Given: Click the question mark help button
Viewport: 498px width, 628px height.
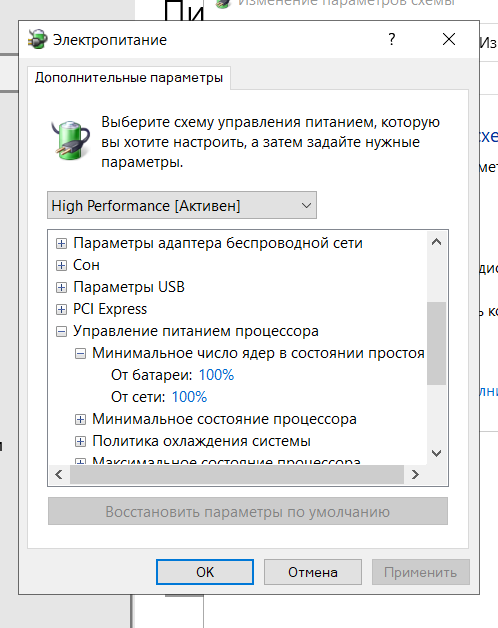Looking at the screenshot, I should click(x=391, y=39).
